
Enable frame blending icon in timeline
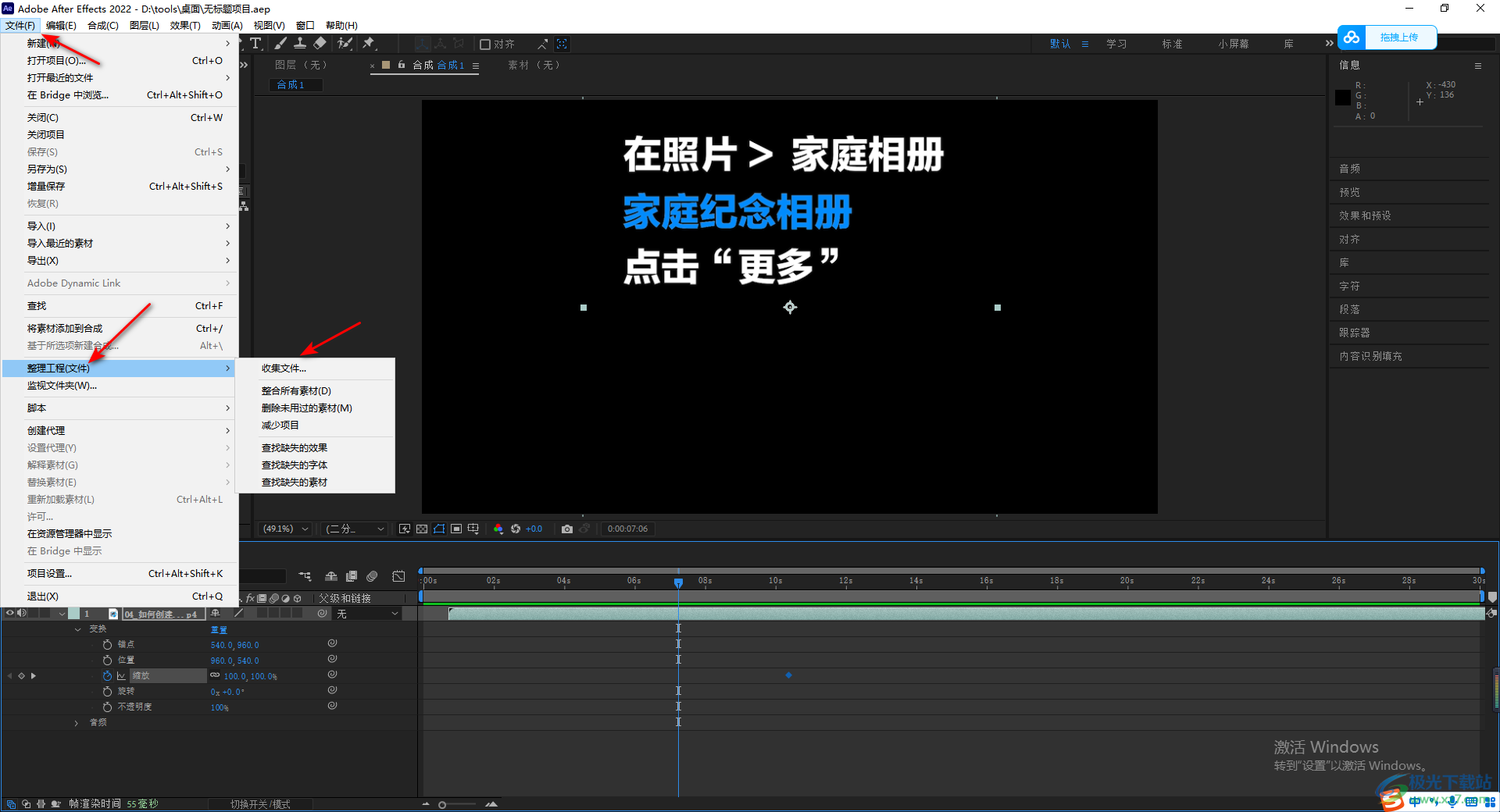point(352,576)
